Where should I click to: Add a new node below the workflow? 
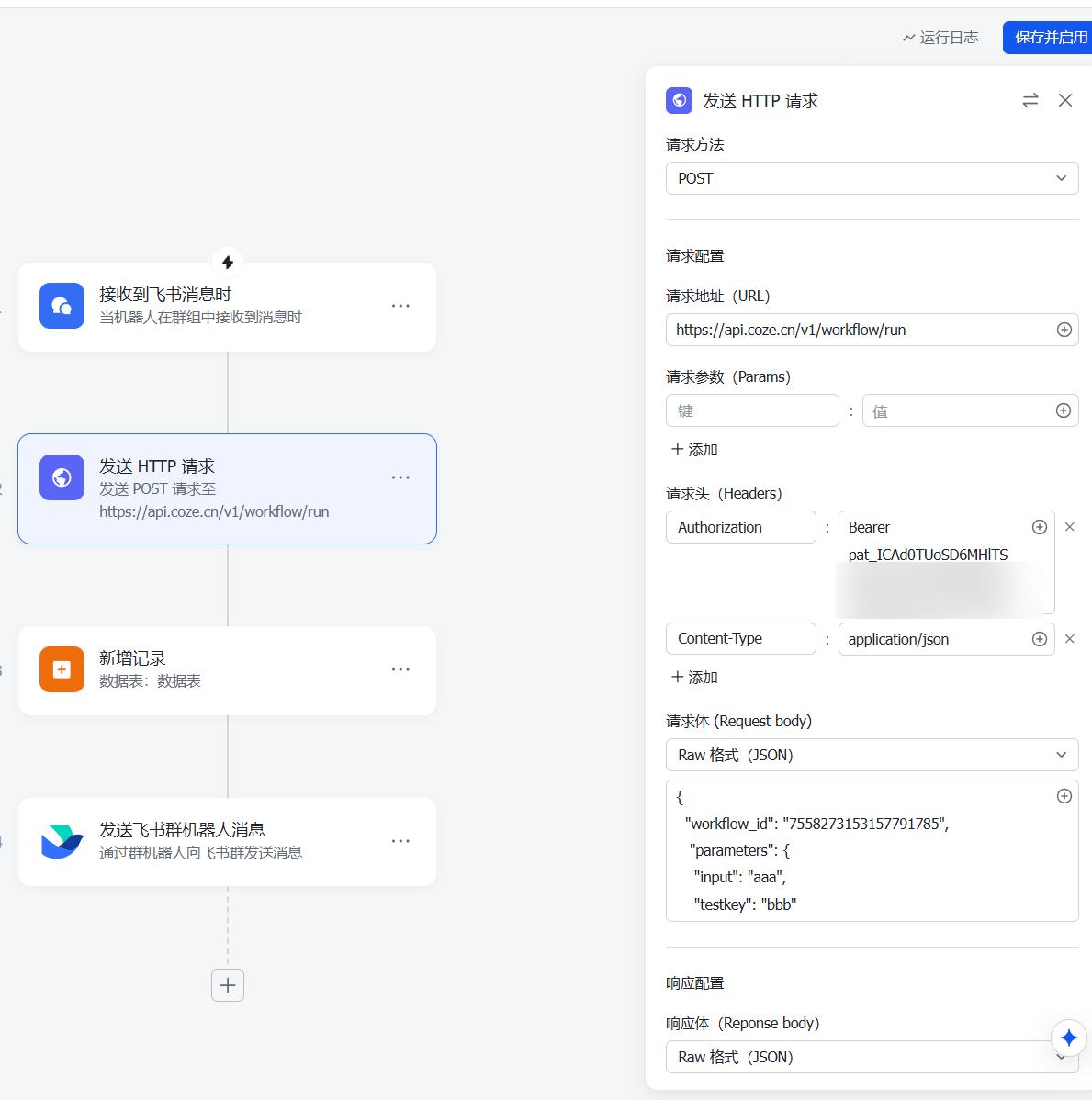pyautogui.click(x=228, y=985)
